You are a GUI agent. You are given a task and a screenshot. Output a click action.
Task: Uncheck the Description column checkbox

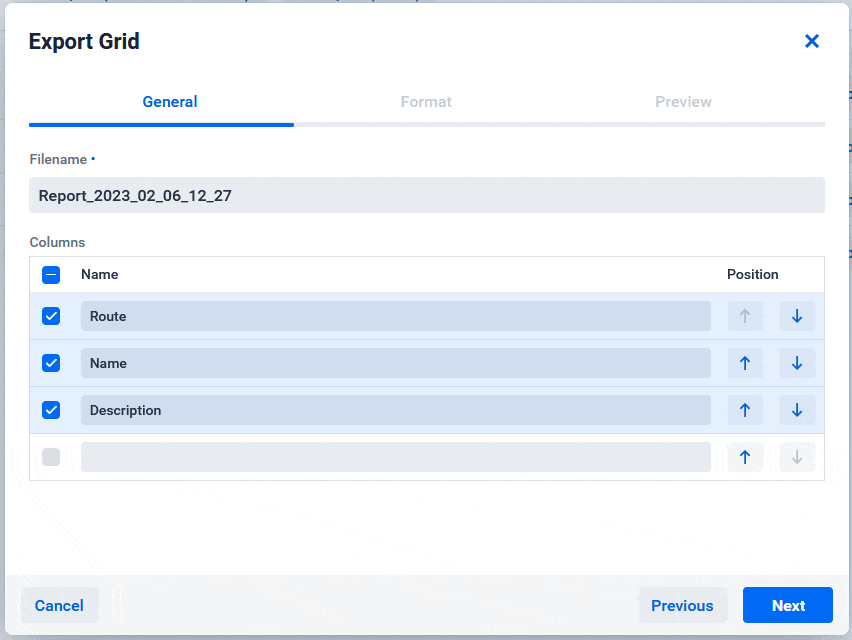pyautogui.click(x=51, y=410)
